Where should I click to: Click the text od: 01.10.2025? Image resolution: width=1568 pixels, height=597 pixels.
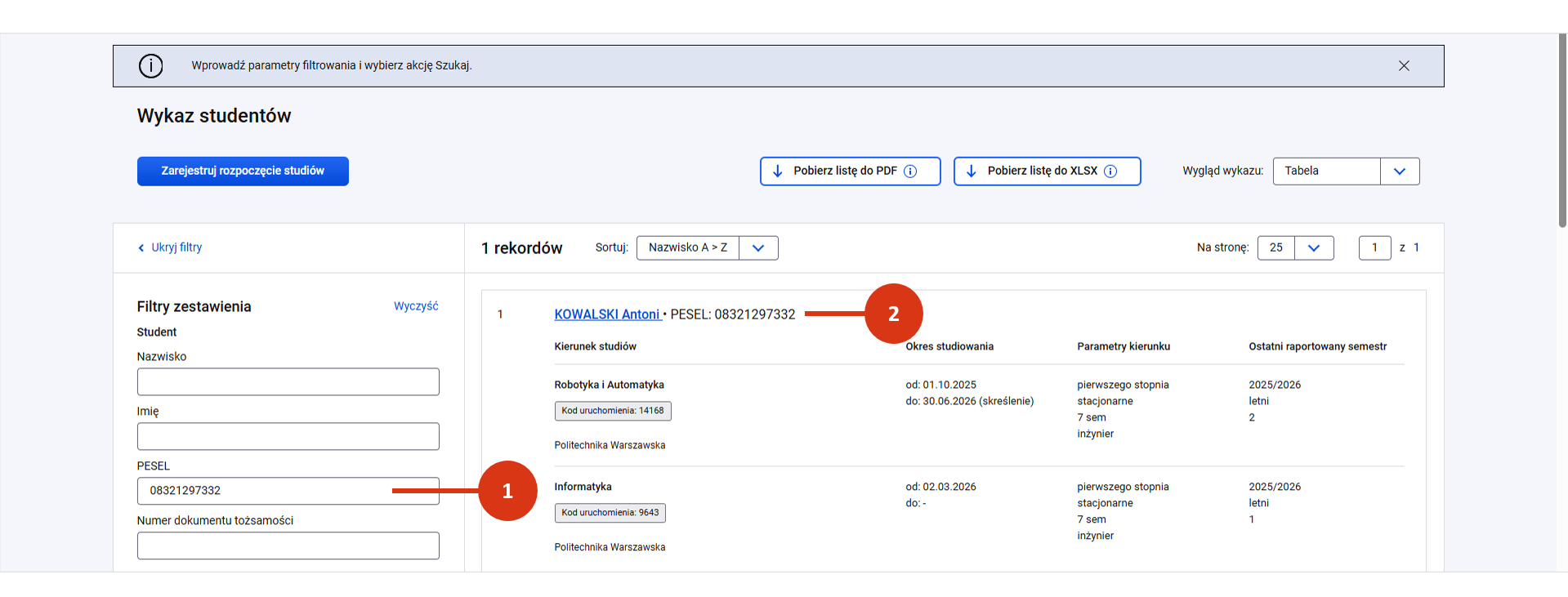coord(940,385)
